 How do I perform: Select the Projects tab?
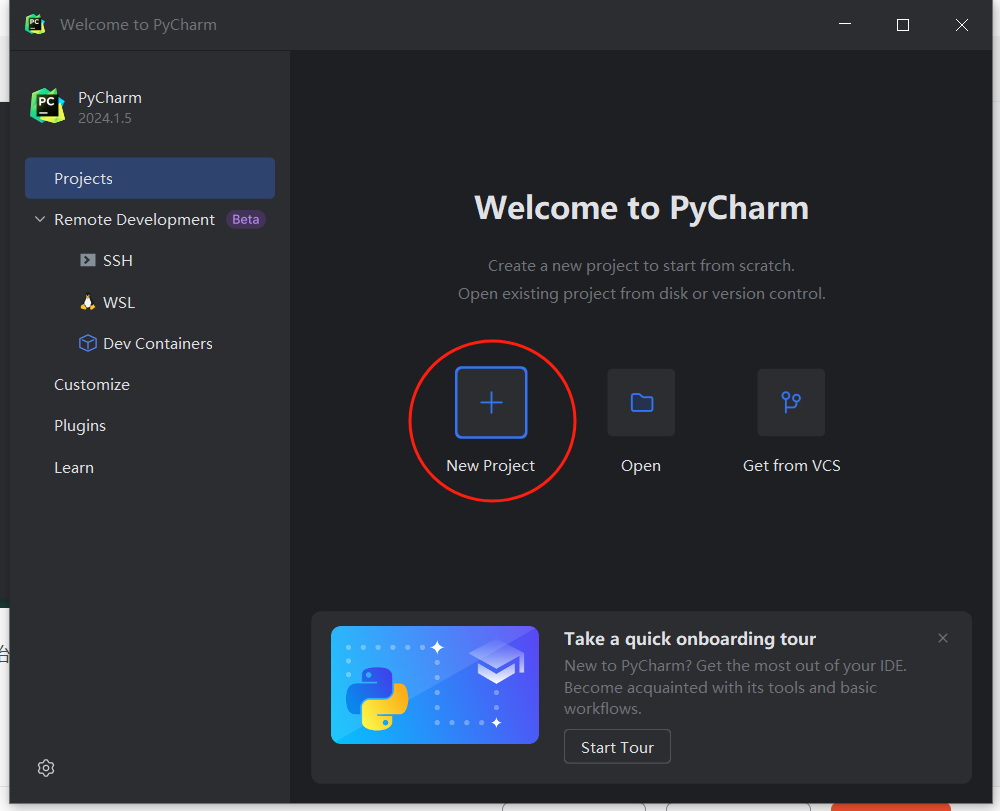point(150,178)
